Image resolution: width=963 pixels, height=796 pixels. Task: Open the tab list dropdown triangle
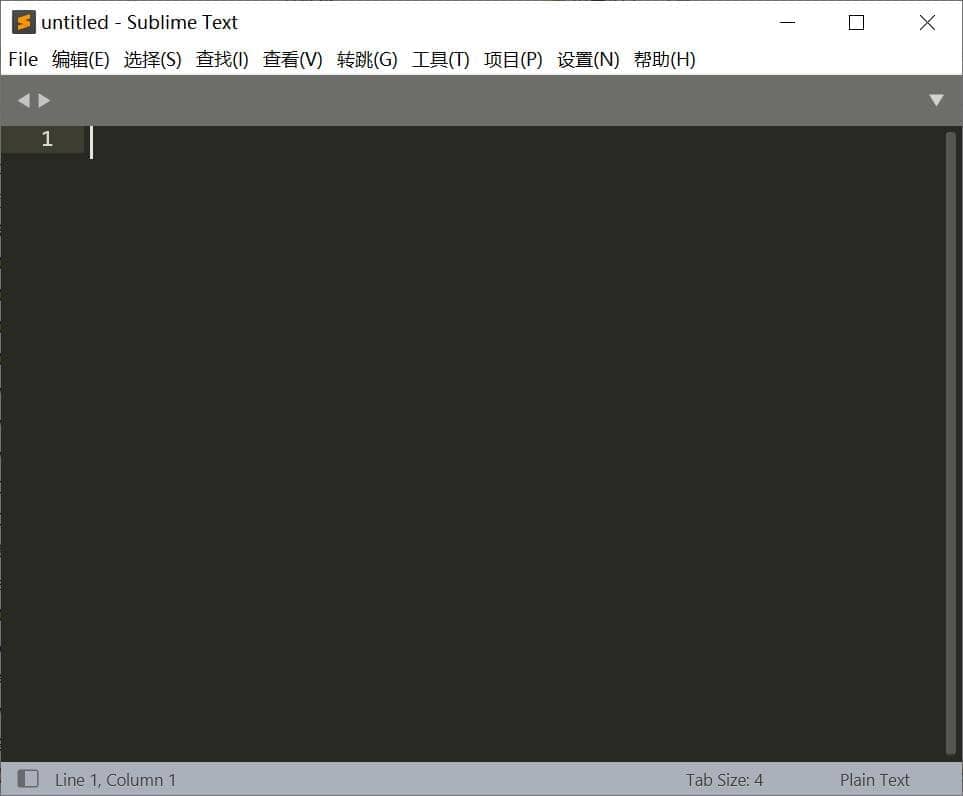(936, 100)
